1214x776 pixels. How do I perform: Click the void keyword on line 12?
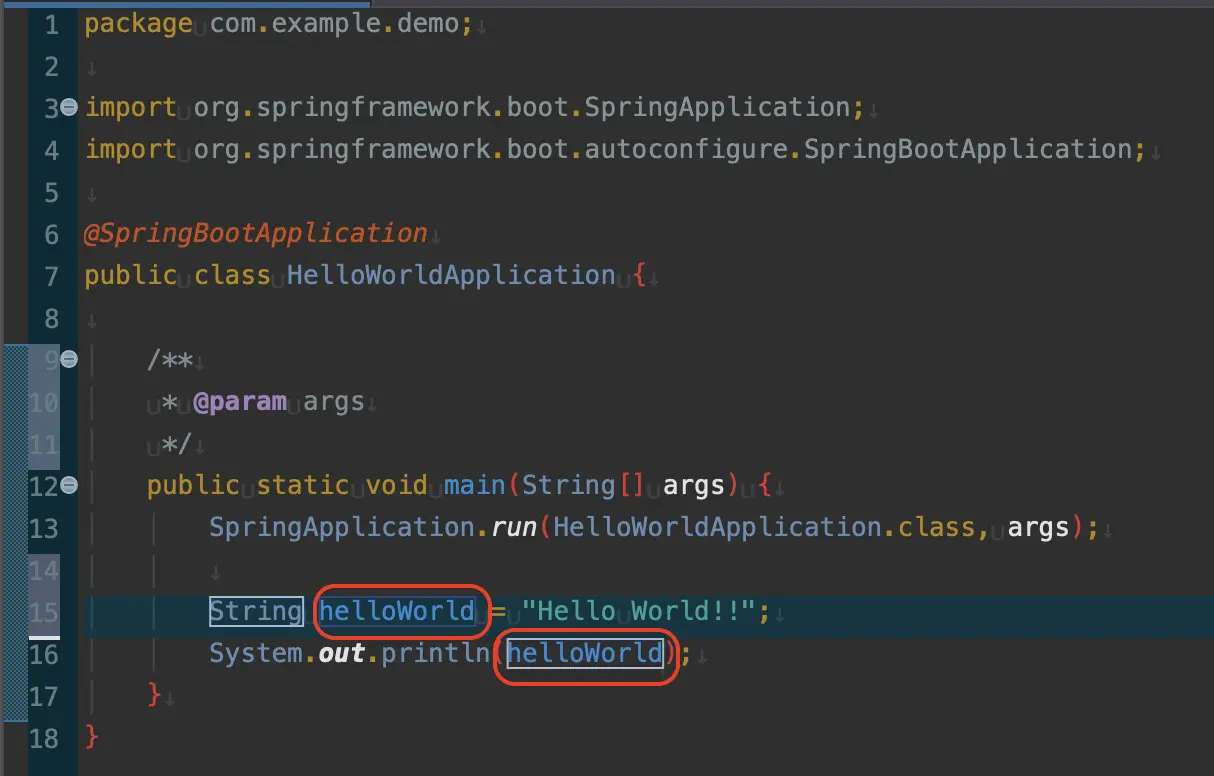(x=397, y=485)
